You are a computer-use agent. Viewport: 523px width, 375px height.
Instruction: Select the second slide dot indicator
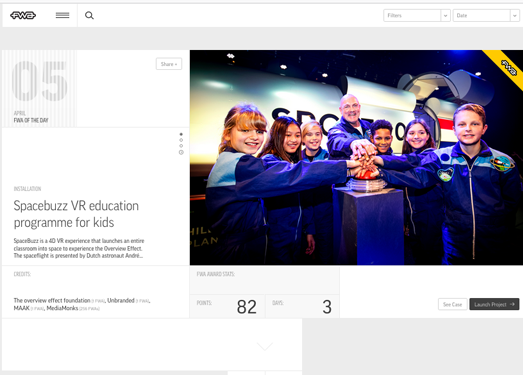[x=181, y=140]
